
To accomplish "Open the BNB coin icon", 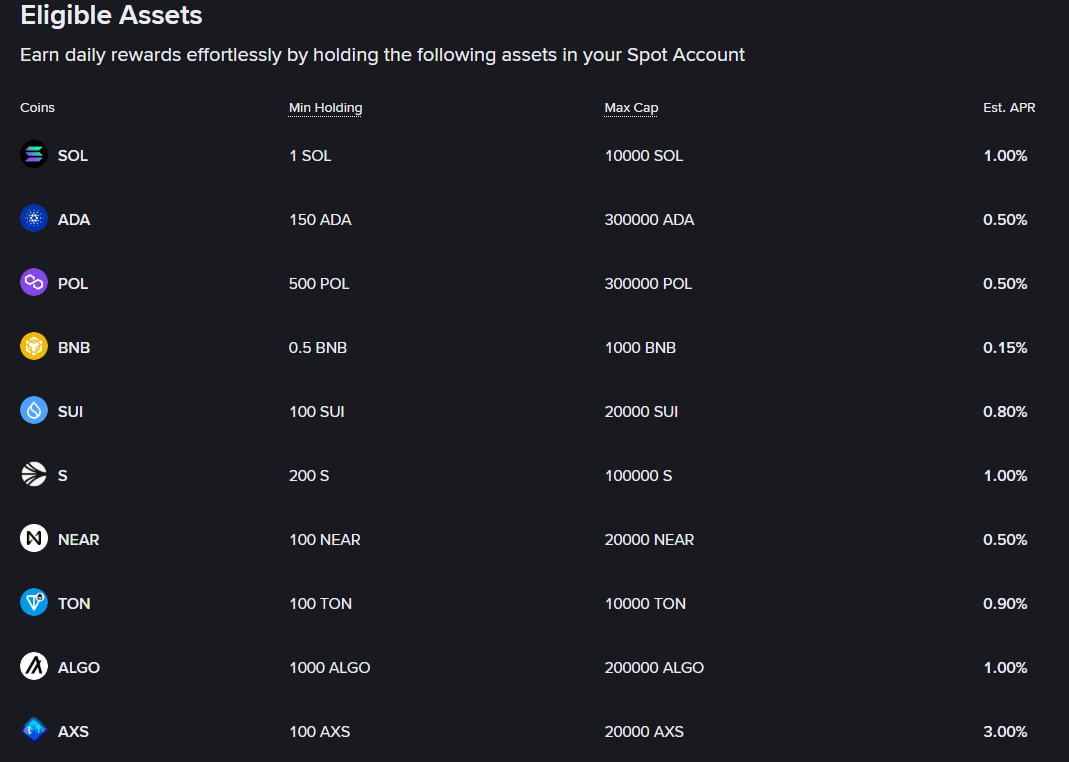I will (33, 347).
